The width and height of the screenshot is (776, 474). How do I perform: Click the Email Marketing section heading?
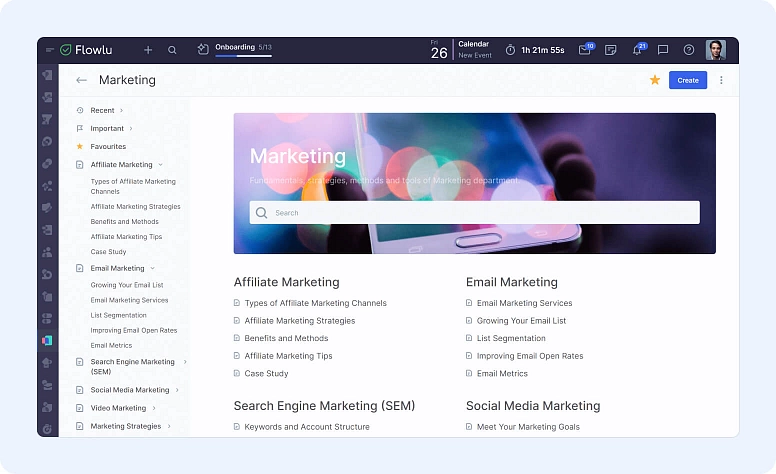coord(512,282)
